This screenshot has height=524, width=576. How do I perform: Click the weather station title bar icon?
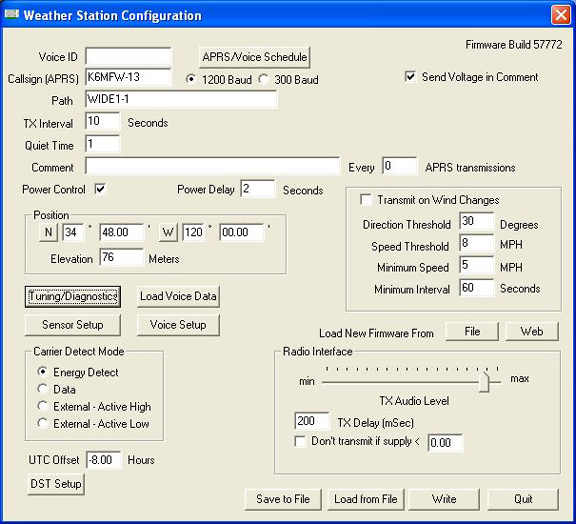(x=11, y=15)
